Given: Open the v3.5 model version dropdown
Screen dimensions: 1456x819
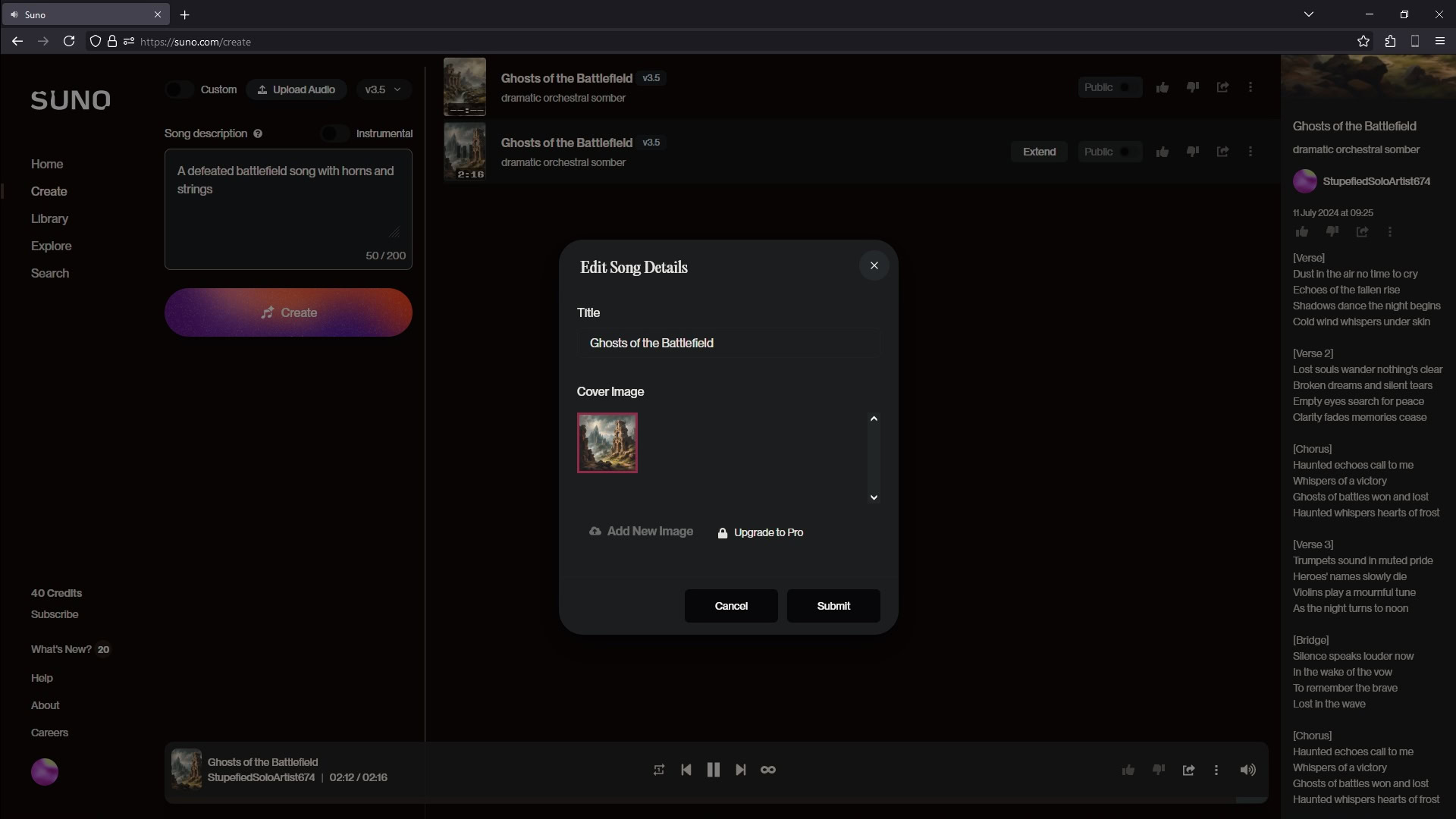Looking at the screenshot, I should coord(383,89).
